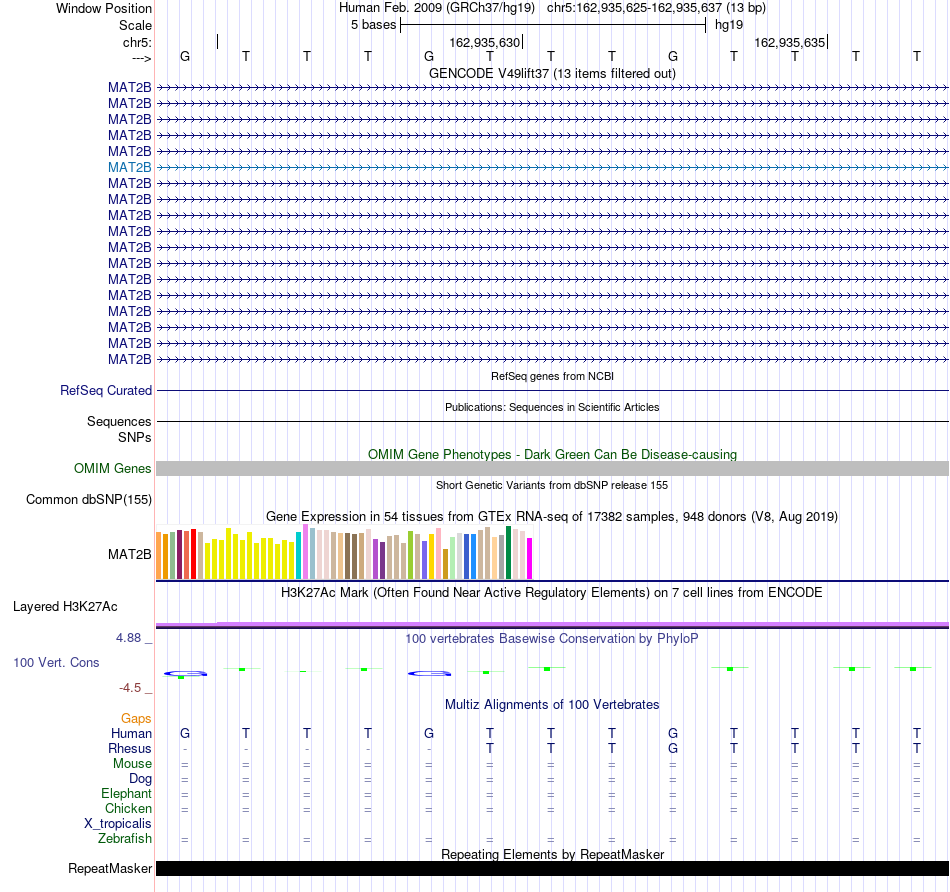Click the first blue PhyloP conservation blob
The height and width of the screenshot is (892, 950).
[185, 673]
